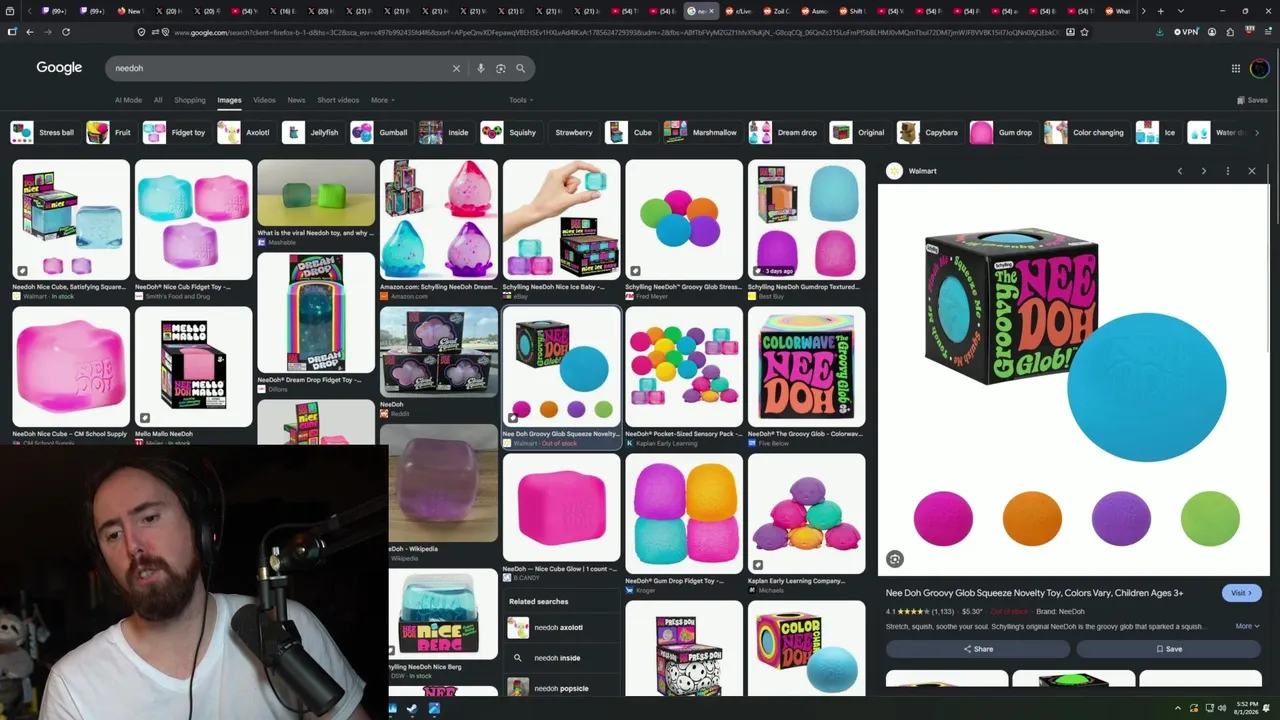Reload the current browser page

pos(66,32)
